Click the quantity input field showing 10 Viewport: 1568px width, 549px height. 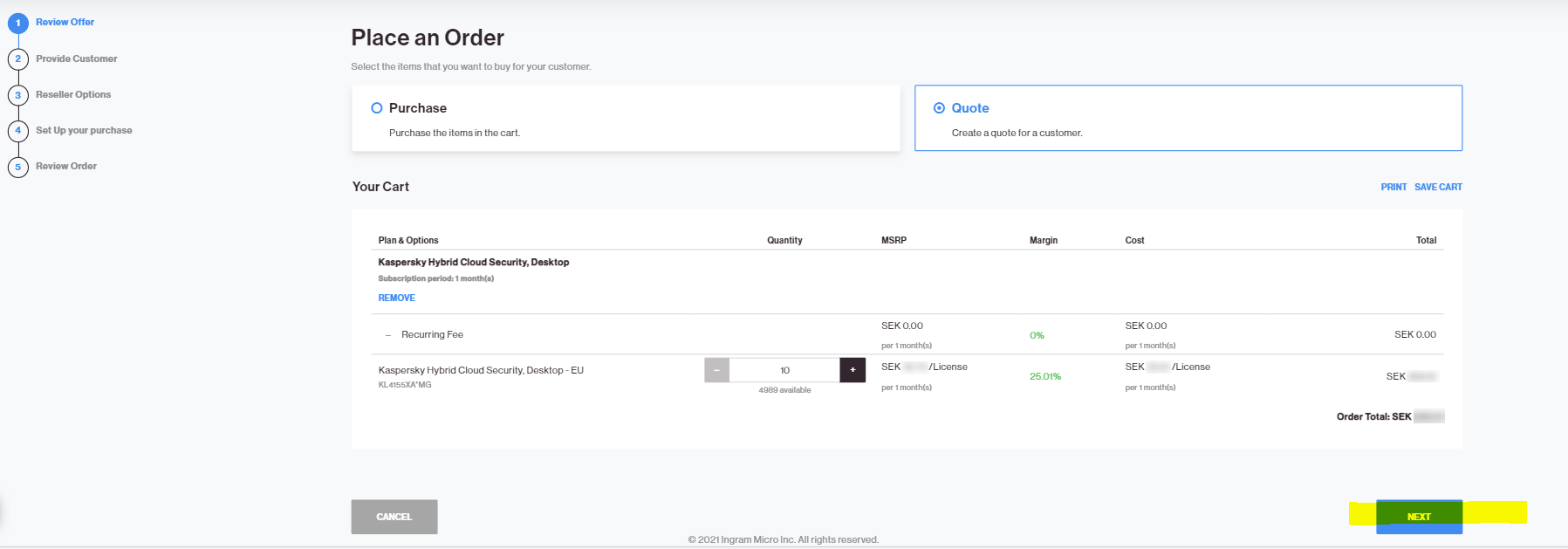tap(784, 370)
